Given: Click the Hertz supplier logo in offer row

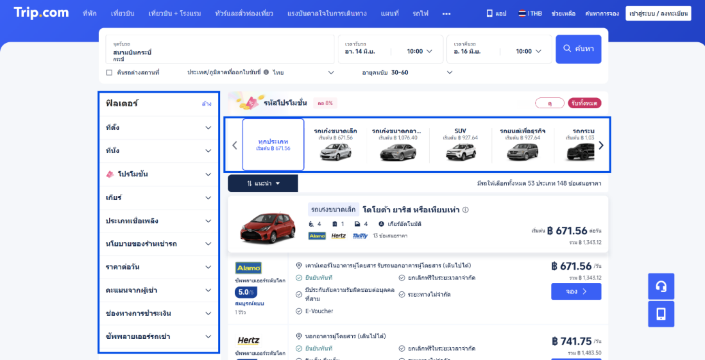Looking at the screenshot, I should click(248, 340).
